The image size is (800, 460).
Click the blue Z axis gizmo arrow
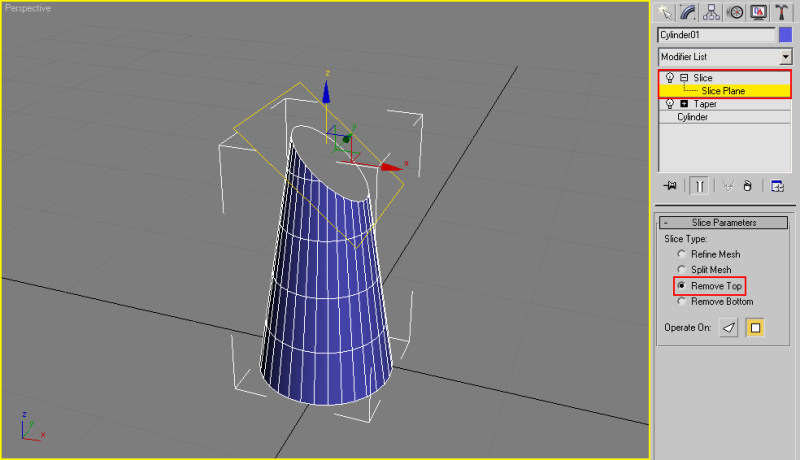326,92
